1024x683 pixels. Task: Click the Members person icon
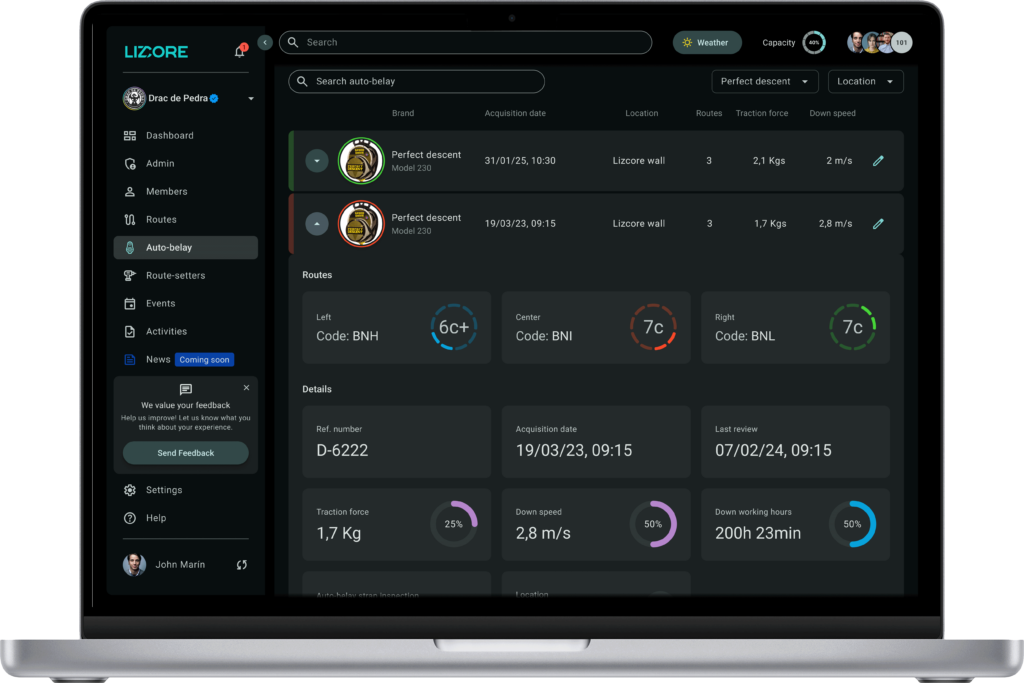(x=130, y=192)
